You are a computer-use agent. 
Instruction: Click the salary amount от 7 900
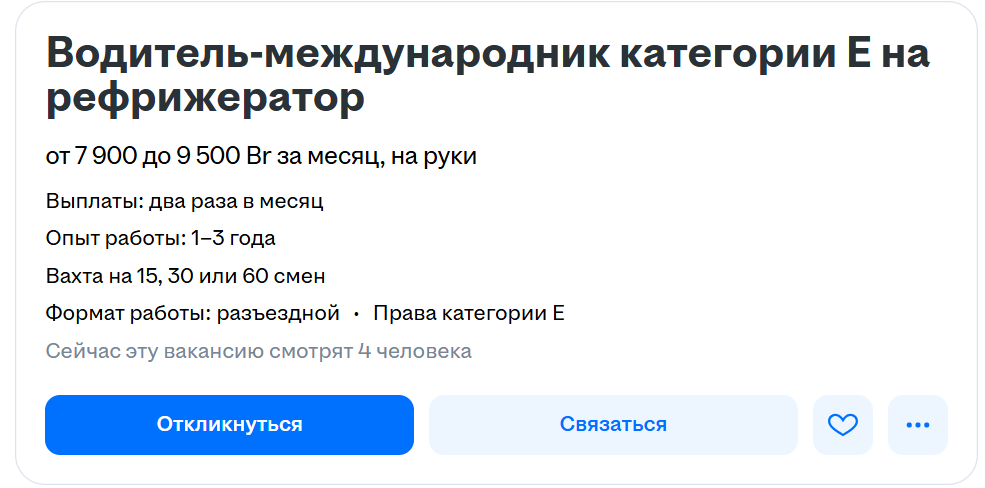pyautogui.click(x=94, y=156)
